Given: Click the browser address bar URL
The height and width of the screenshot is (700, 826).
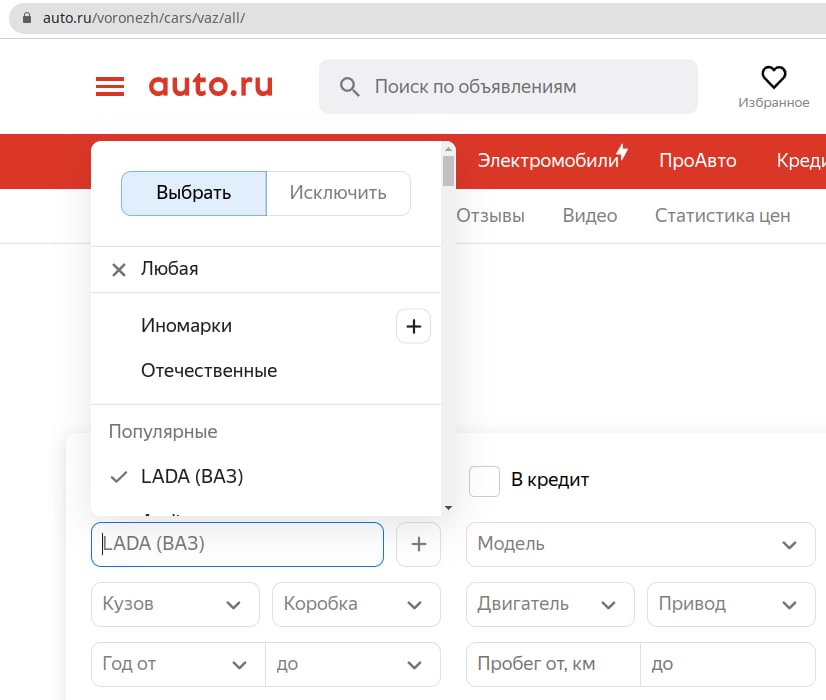Looking at the screenshot, I should click(x=144, y=18).
